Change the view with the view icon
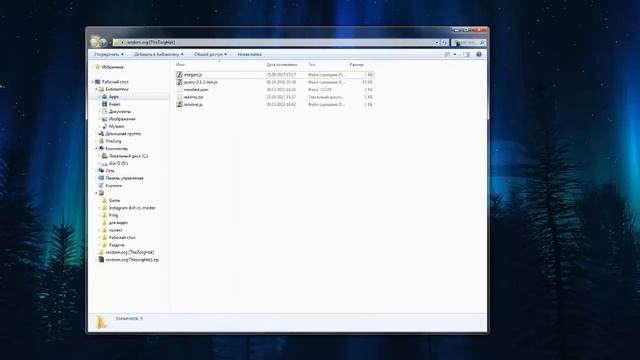 click(x=447, y=54)
